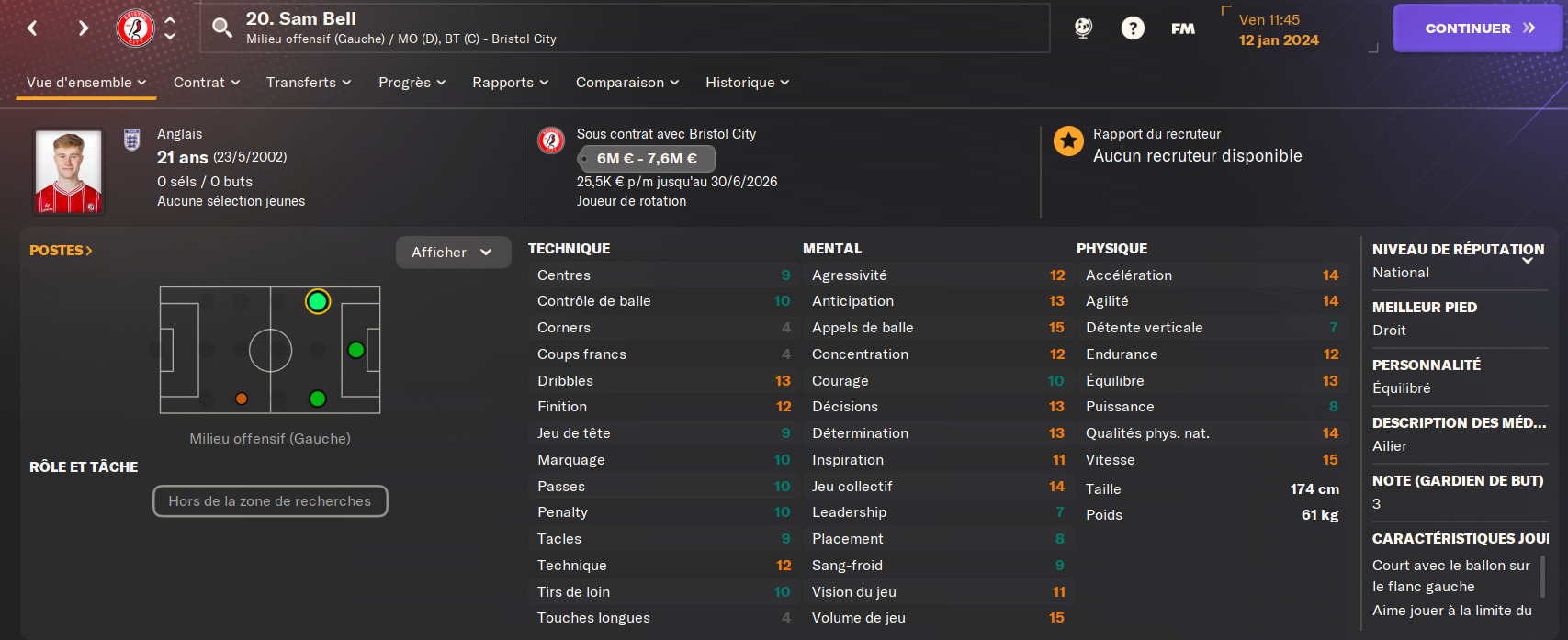
Task: Open the FM menu icon
Action: 1183,28
